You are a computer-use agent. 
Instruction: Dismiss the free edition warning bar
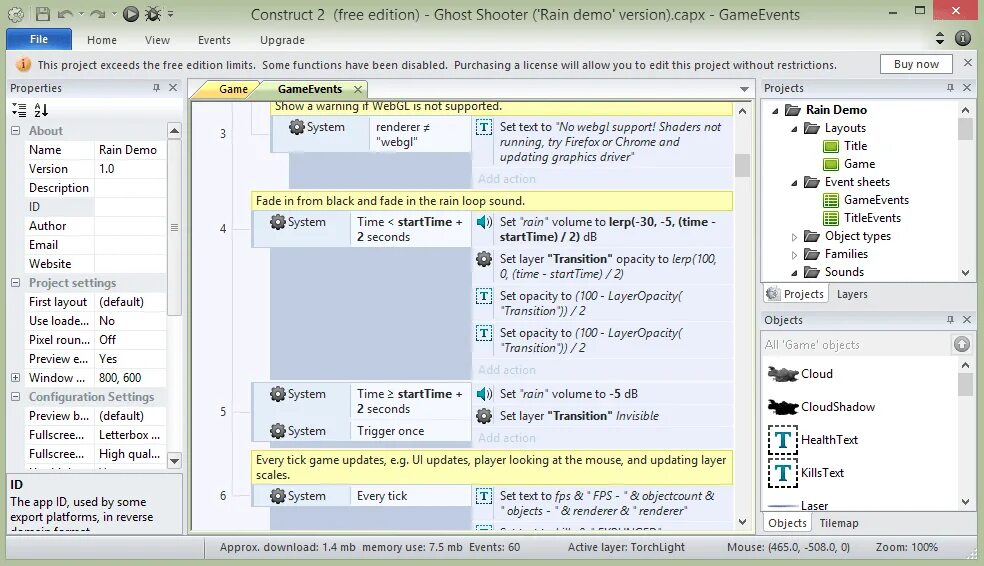point(968,63)
